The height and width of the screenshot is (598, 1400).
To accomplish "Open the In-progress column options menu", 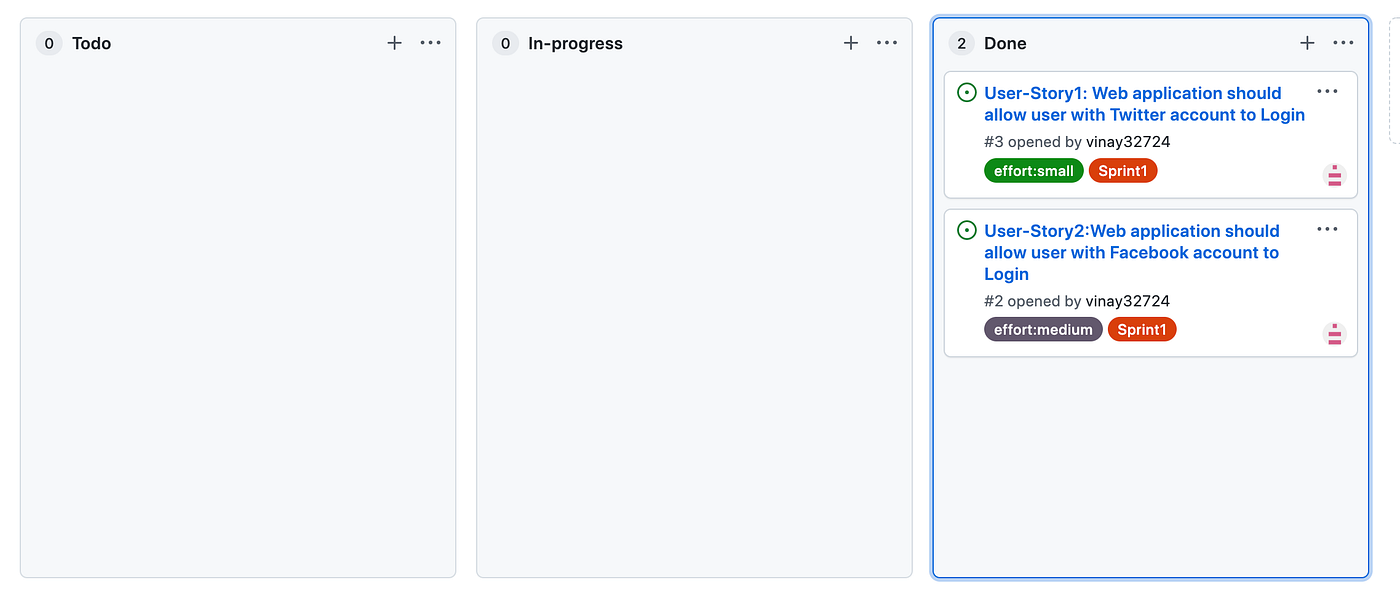I will pos(887,43).
